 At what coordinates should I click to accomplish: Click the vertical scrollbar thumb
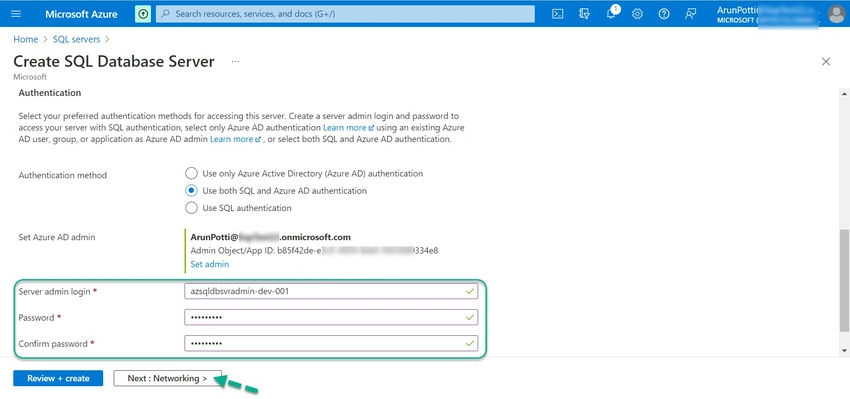click(x=845, y=280)
